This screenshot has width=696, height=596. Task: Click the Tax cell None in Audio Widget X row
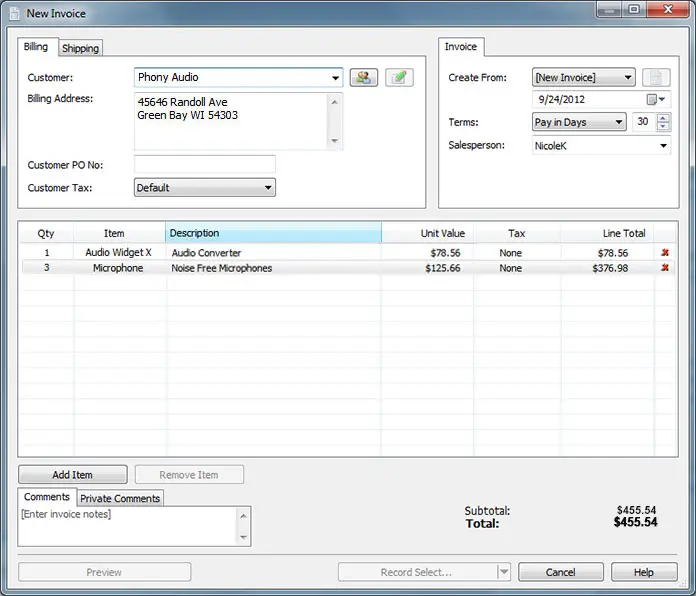click(x=517, y=253)
